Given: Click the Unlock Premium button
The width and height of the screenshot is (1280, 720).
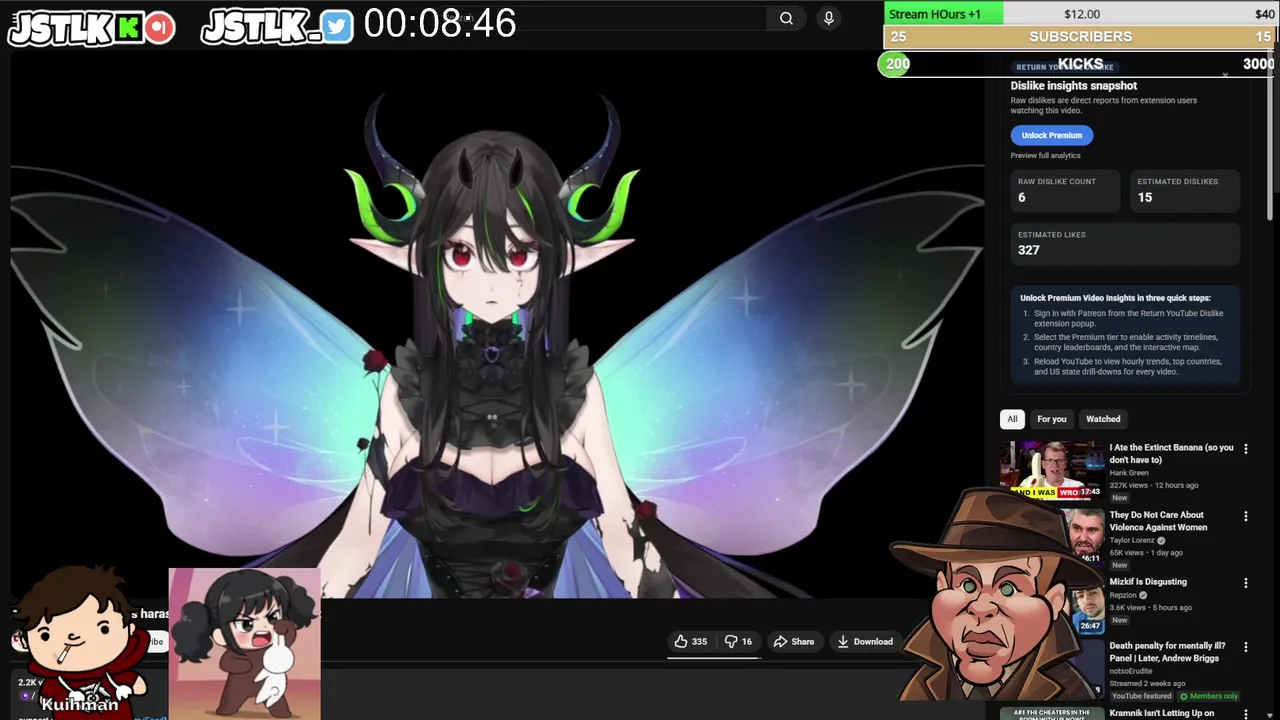Looking at the screenshot, I should coord(1052,135).
